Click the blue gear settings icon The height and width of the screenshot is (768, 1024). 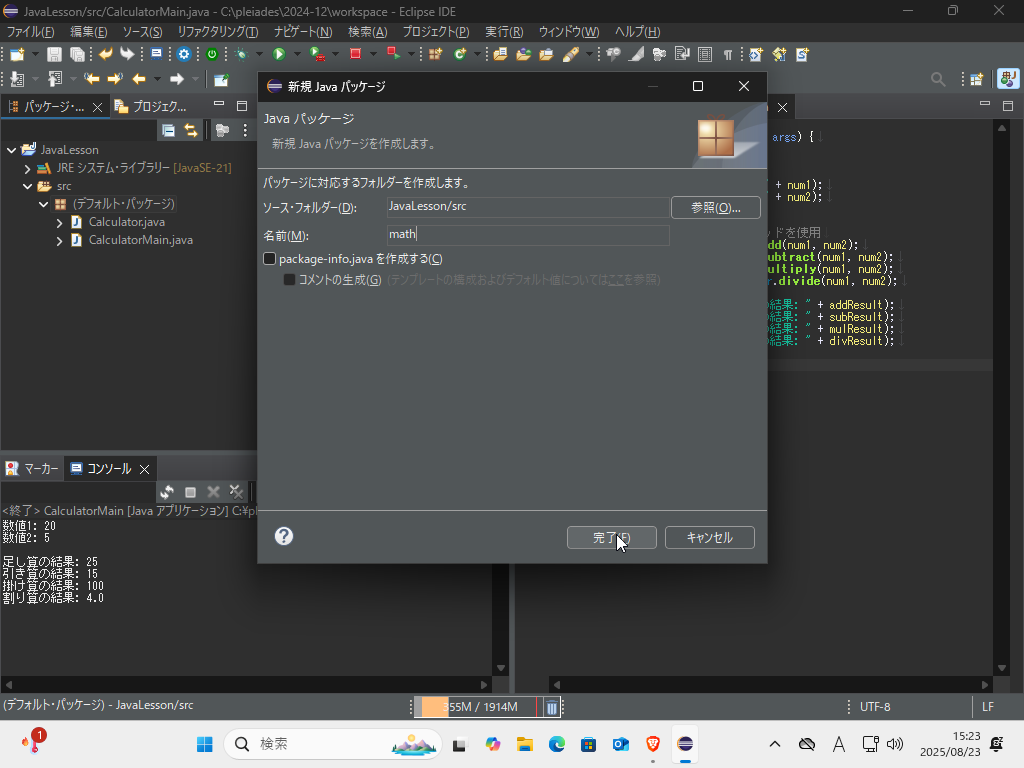point(184,55)
